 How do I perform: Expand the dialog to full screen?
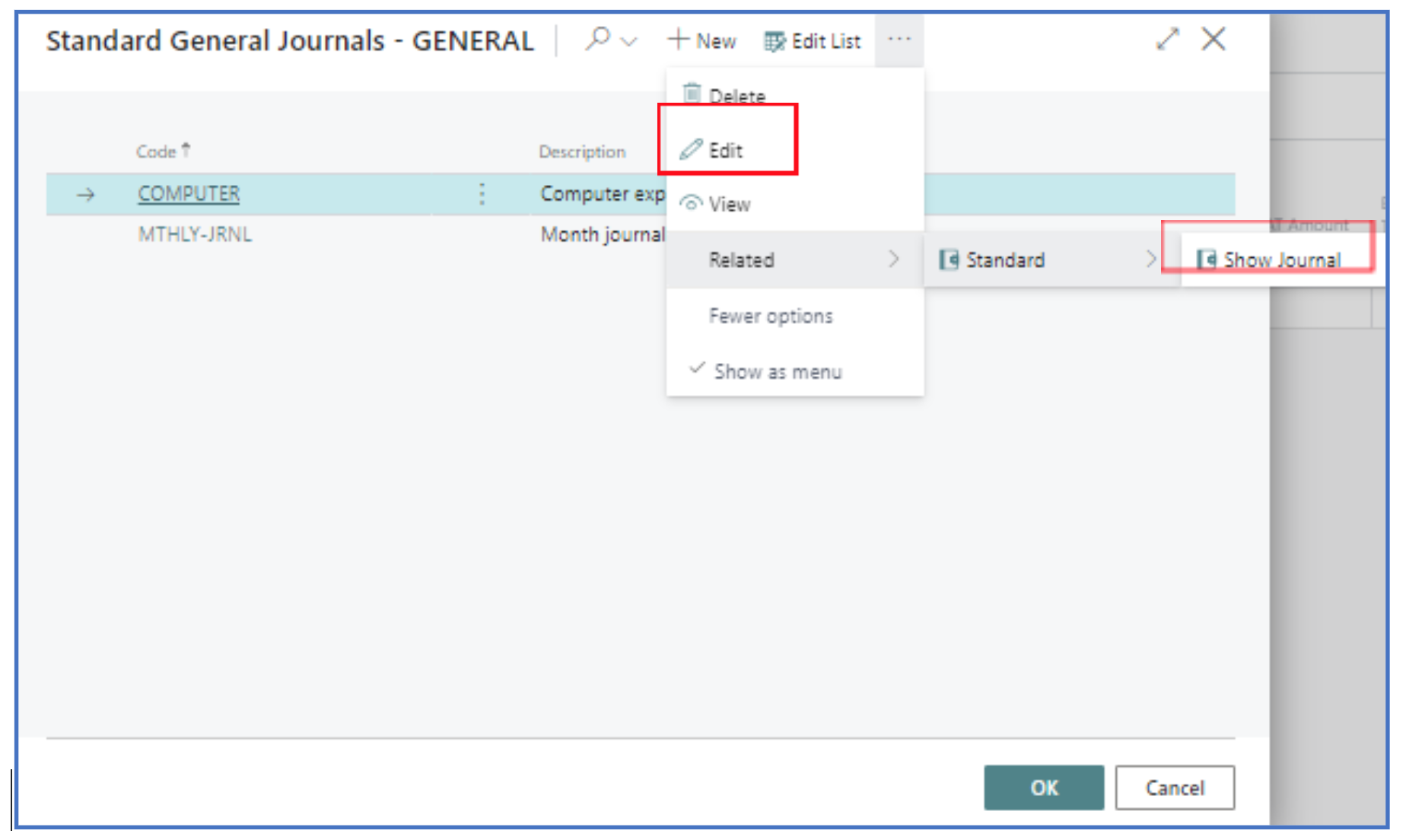tap(1167, 39)
